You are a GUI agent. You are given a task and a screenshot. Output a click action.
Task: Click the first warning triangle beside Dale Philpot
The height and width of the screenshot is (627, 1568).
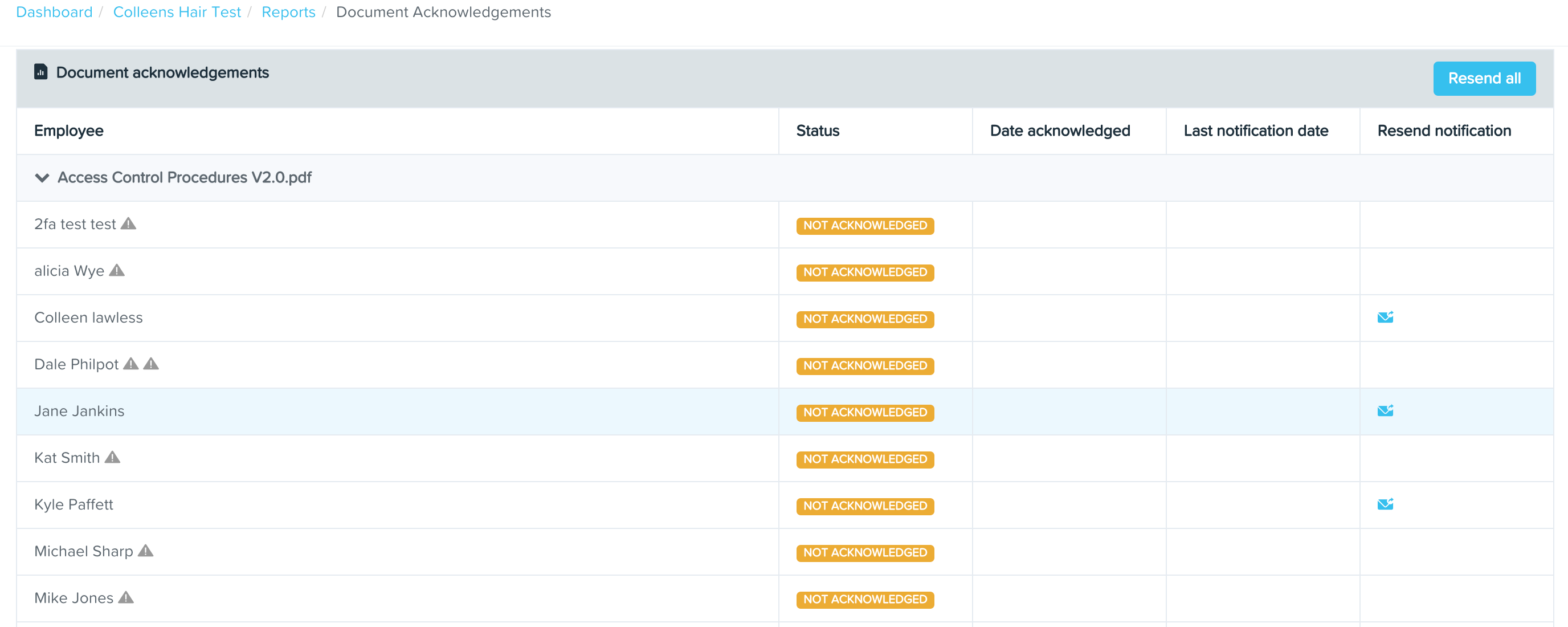click(x=131, y=364)
